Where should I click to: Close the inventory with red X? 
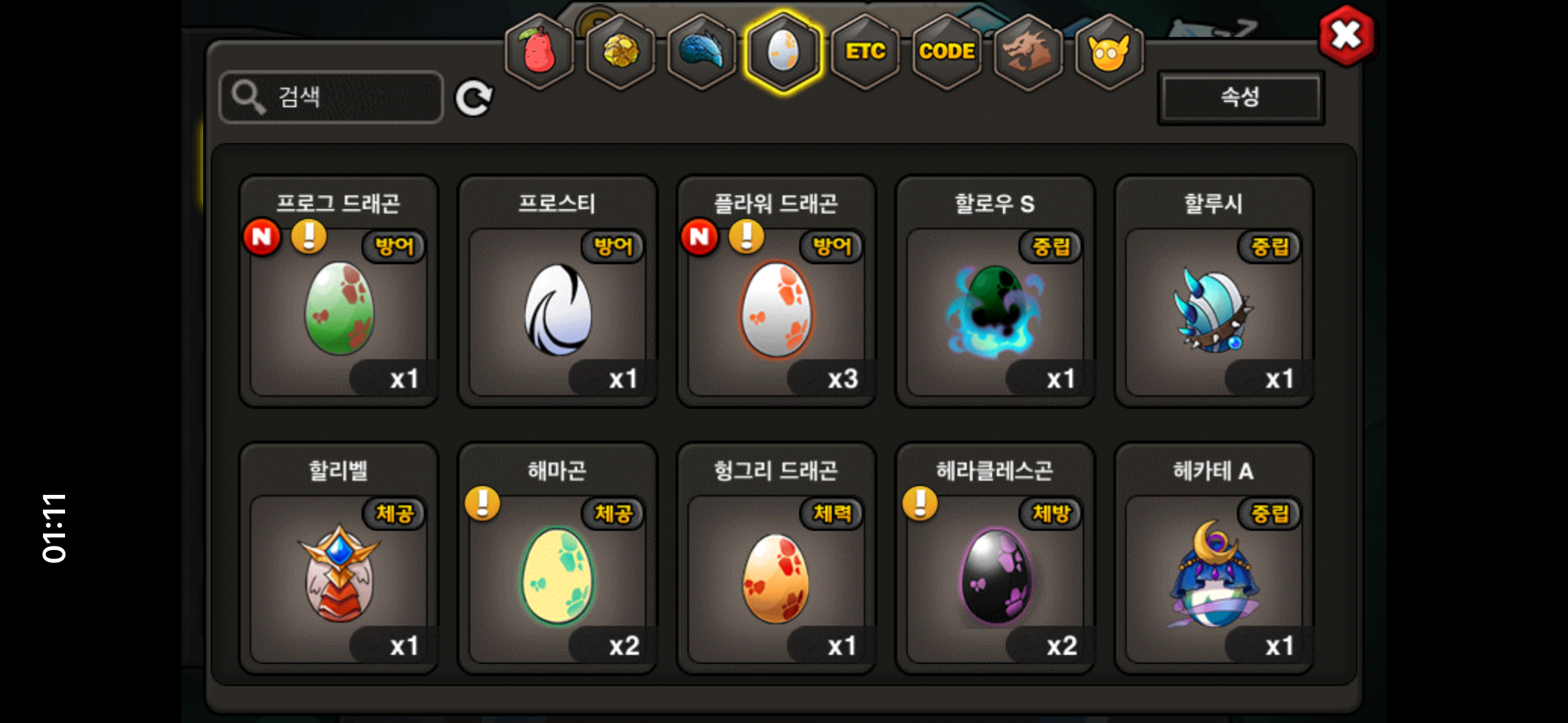click(x=1346, y=36)
